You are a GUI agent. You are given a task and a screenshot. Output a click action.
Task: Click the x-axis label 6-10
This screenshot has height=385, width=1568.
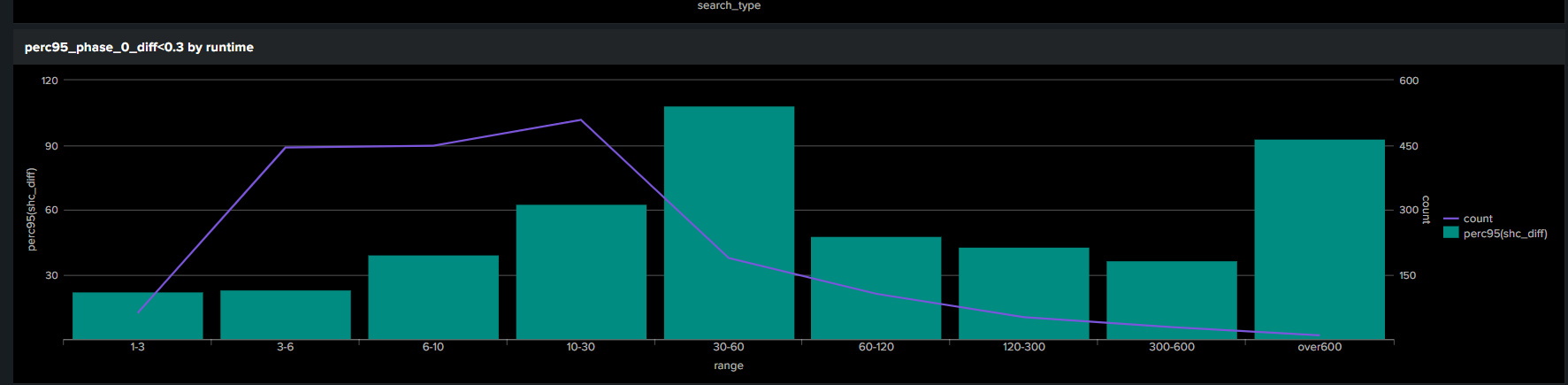tap(433, 347)
